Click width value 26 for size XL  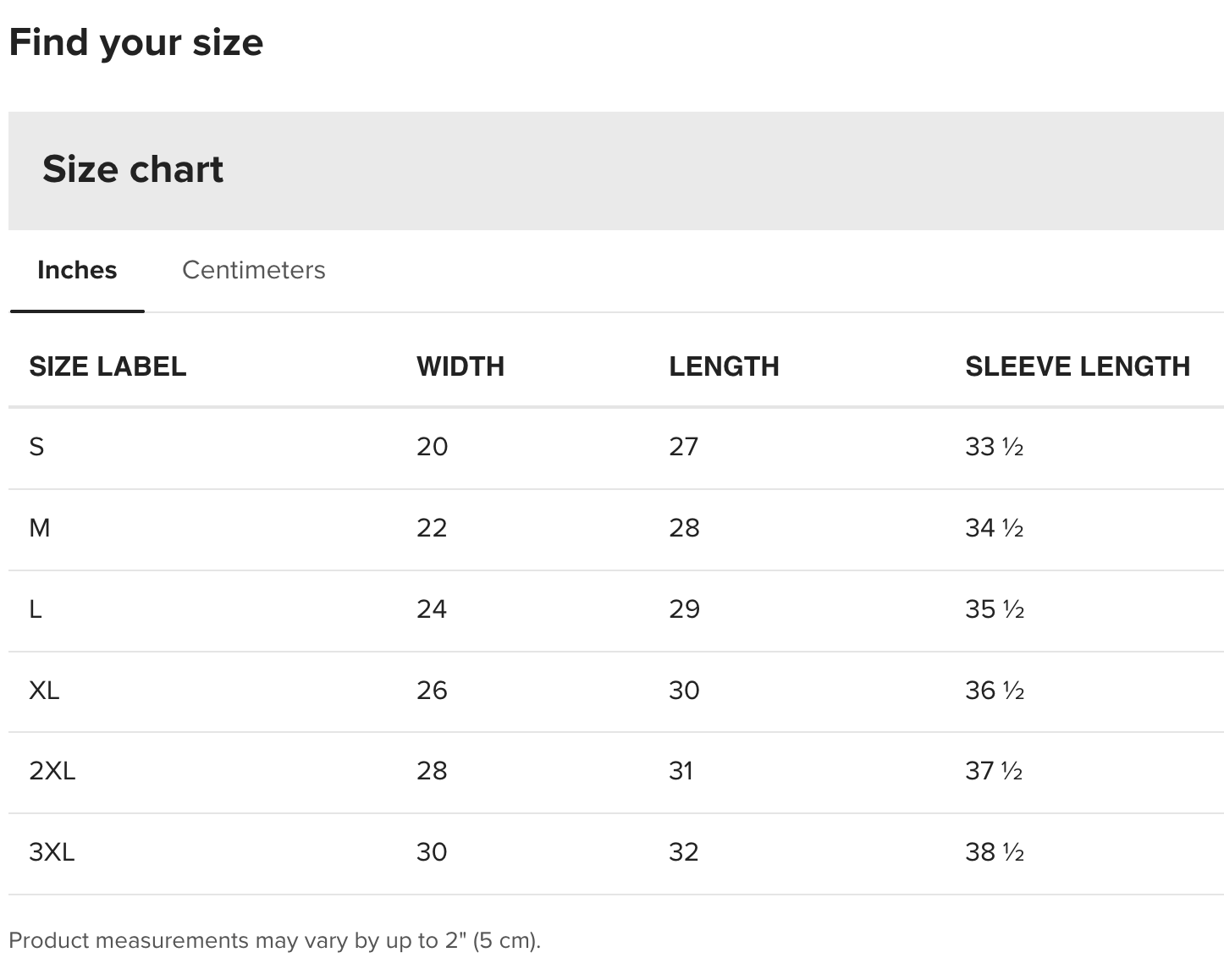click(432, 691)
